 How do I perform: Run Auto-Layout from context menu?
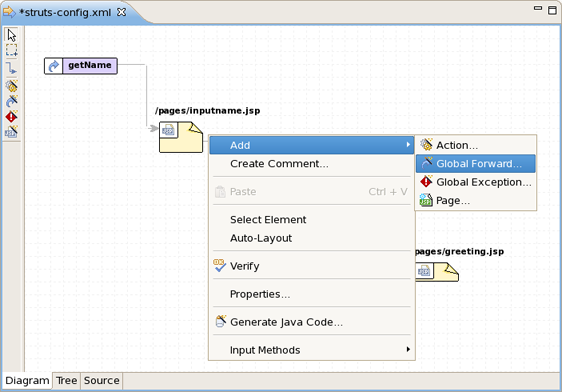(x=311, y=238)
